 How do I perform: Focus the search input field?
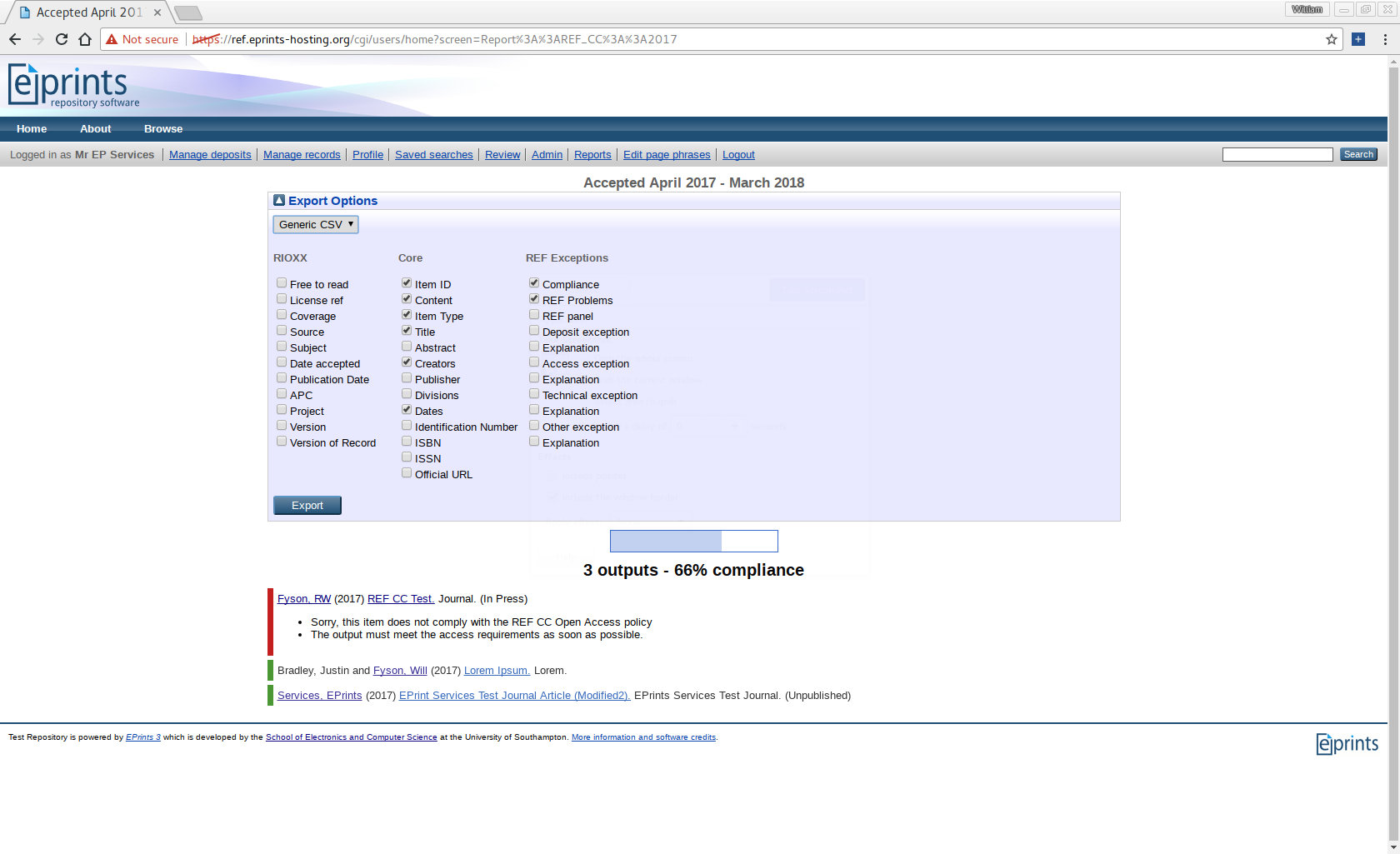pyautogui.click(x=1277, y=155)
